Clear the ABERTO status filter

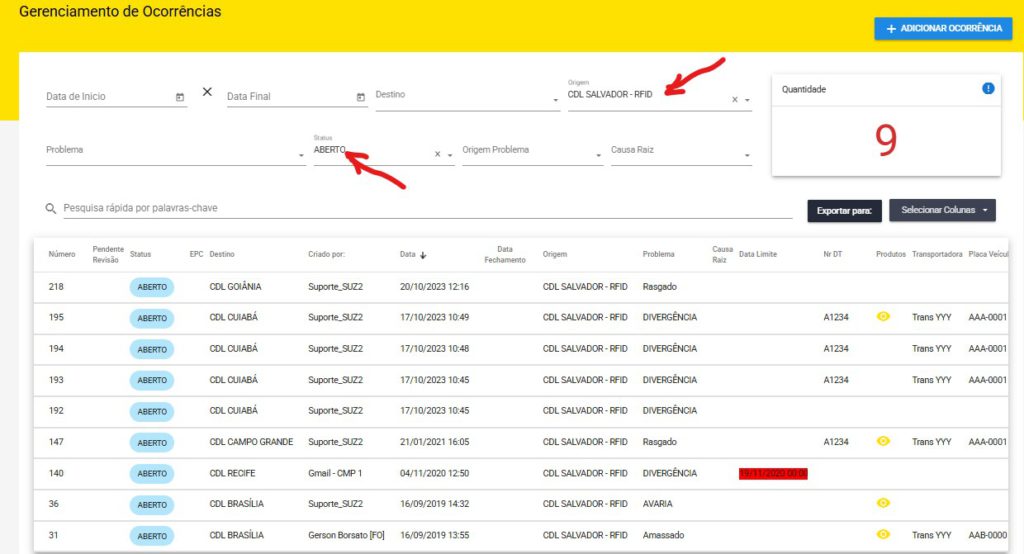click(x=437, y=155)
